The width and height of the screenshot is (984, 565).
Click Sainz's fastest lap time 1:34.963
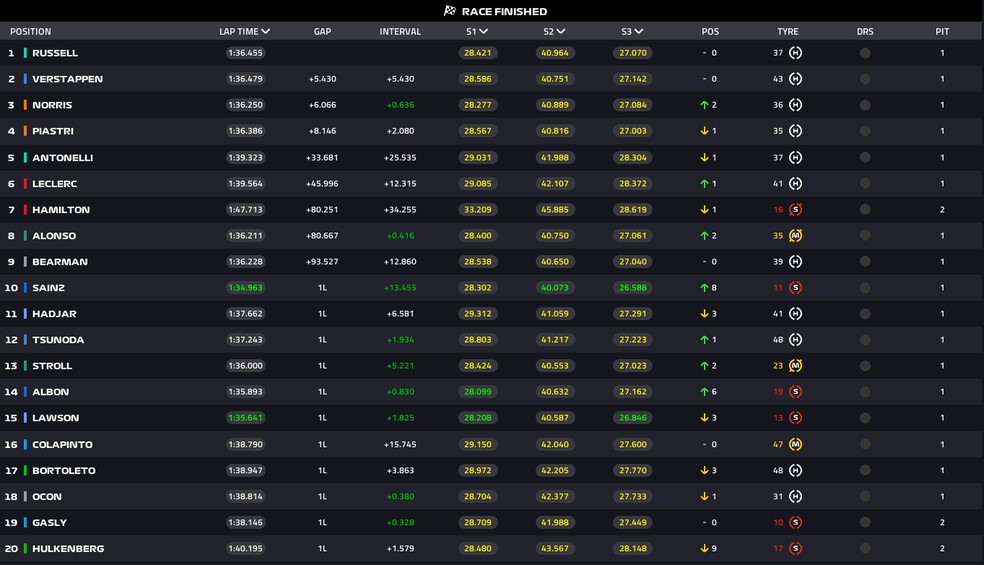pyautogui.click(x=245, y=288)
